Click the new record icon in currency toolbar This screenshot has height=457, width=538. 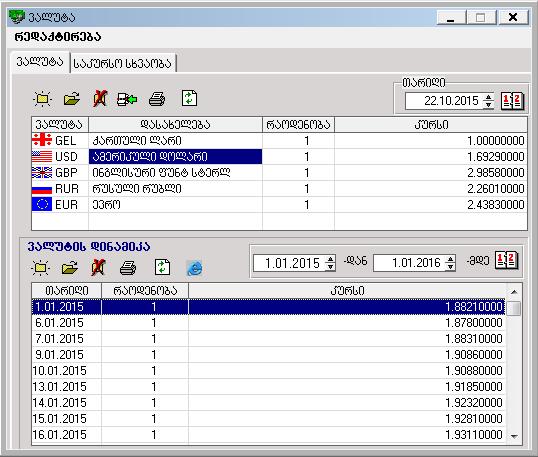tap(42, 99)
